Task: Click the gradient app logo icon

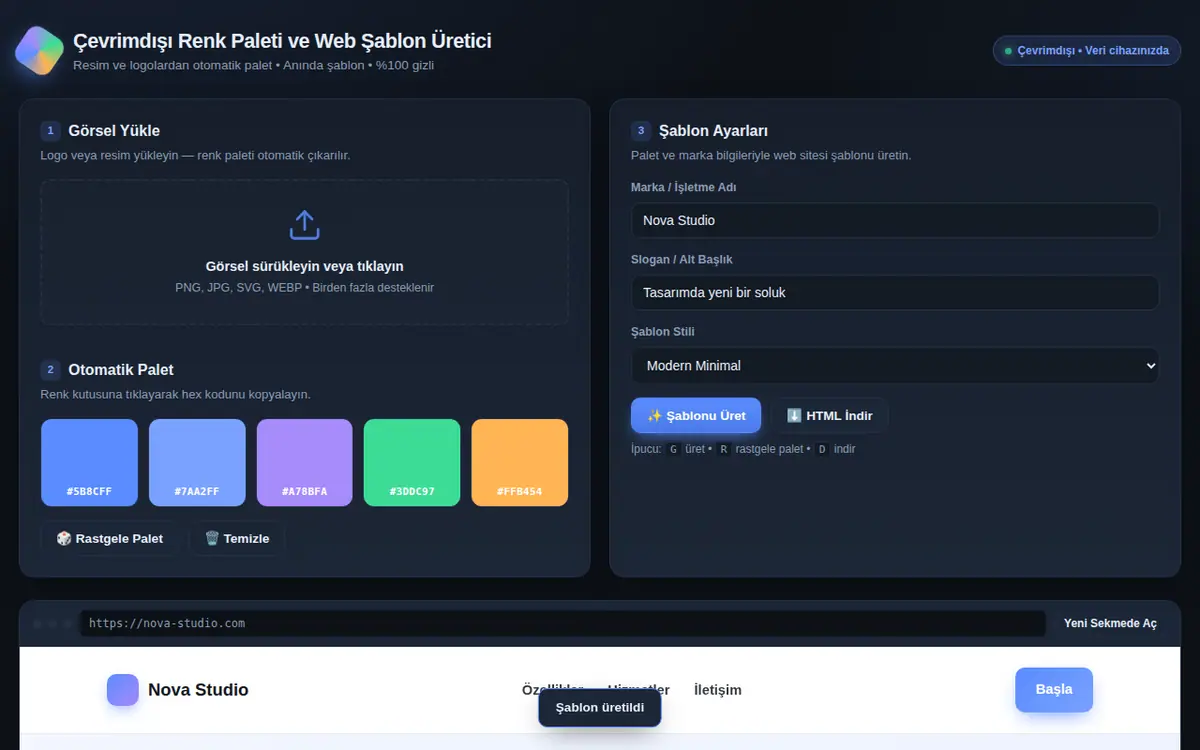Action: (40, 51)
